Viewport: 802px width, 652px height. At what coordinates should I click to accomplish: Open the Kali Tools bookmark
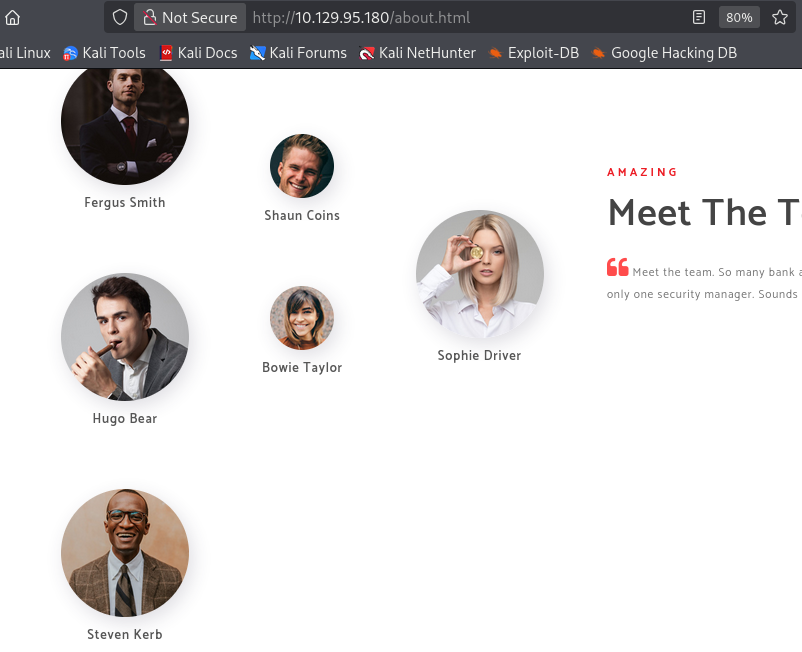104,53
